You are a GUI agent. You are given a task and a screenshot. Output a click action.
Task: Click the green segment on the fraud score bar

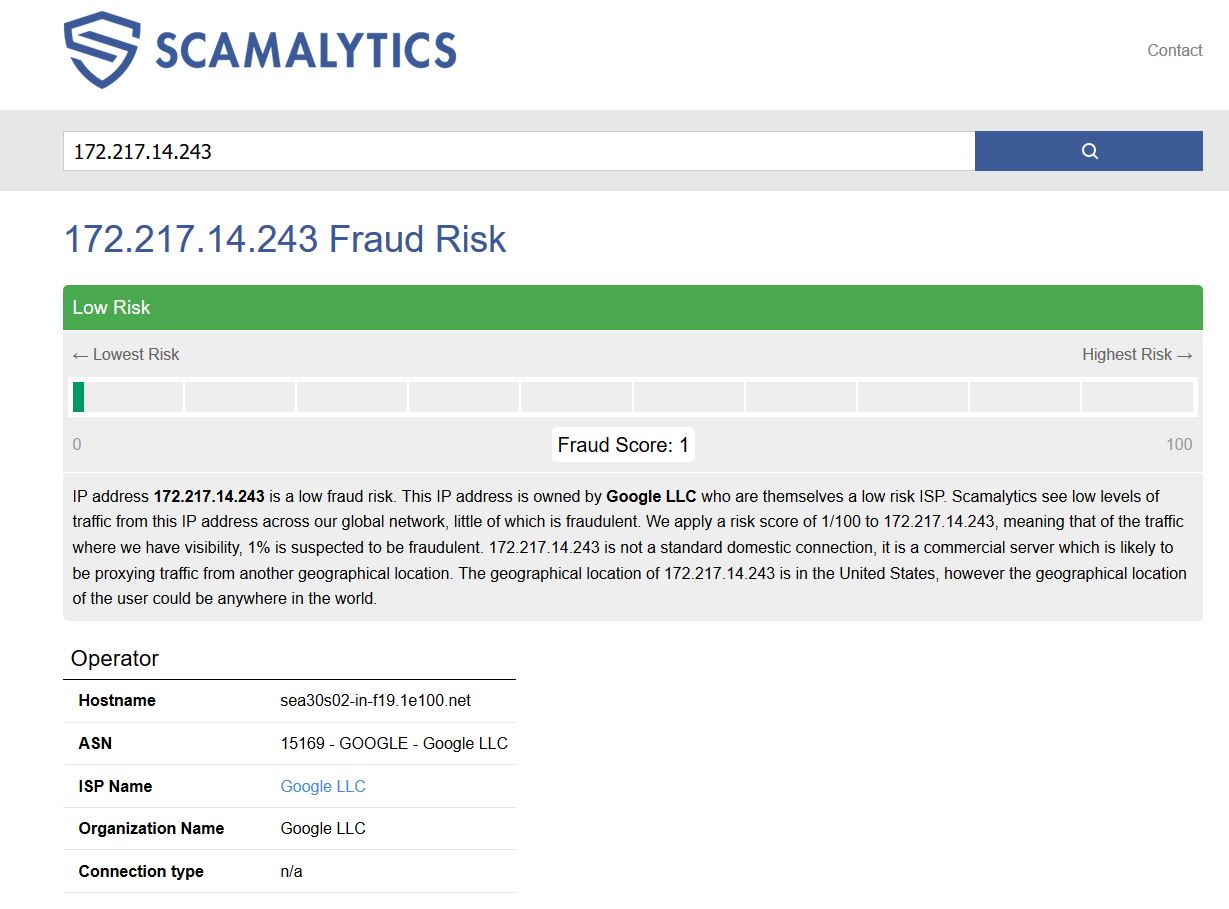(76, 396)
